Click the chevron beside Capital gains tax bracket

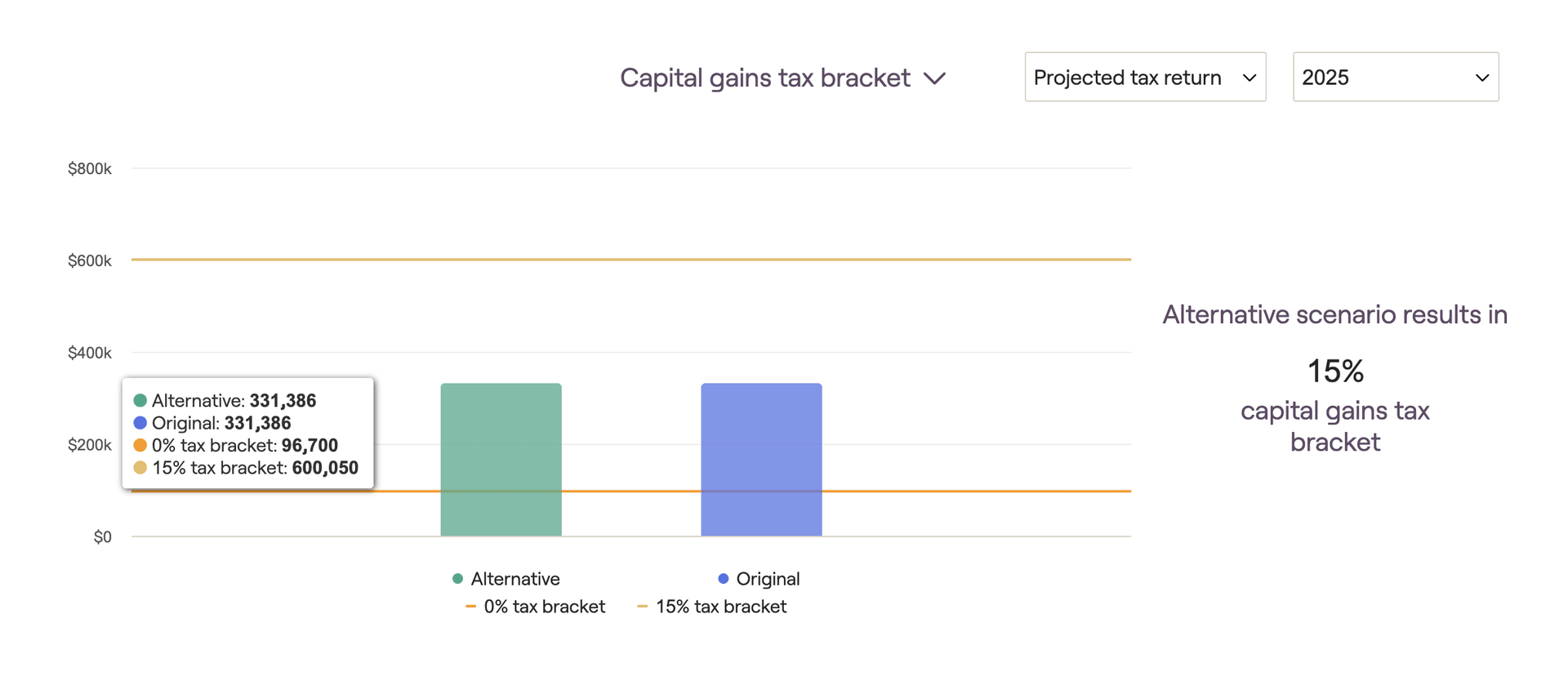click(934, 78)
